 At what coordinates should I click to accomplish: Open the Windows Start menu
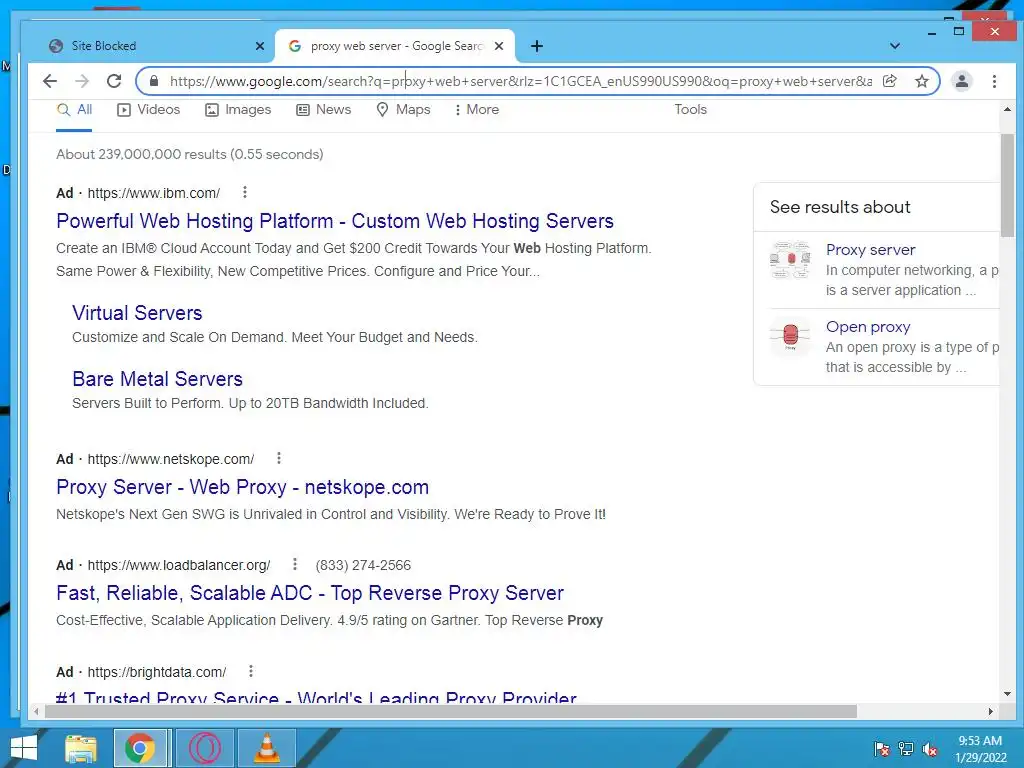click(24, 748)
